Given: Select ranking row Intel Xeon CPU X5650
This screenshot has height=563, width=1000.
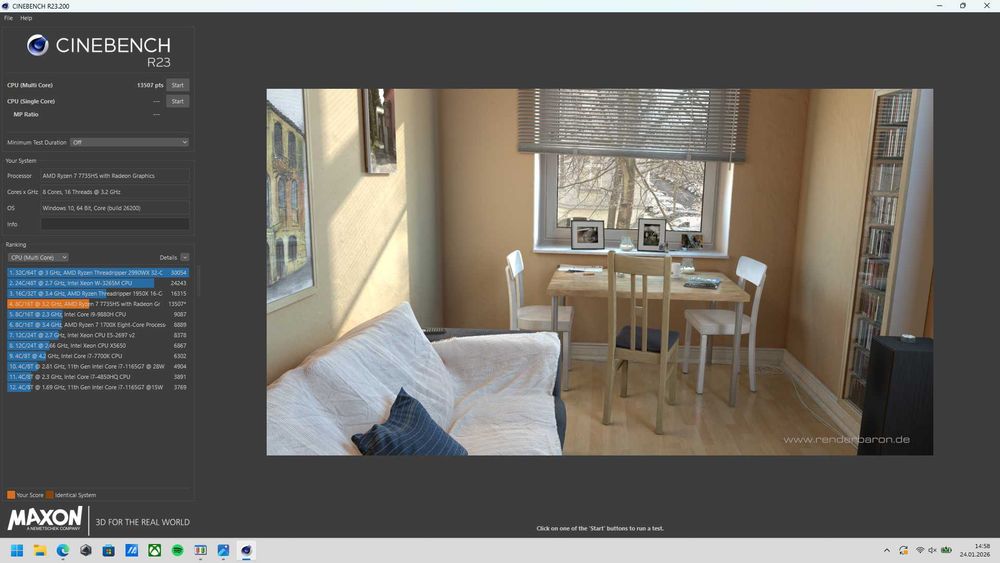Looking at the screenshot, I should [x=98, y=346].
